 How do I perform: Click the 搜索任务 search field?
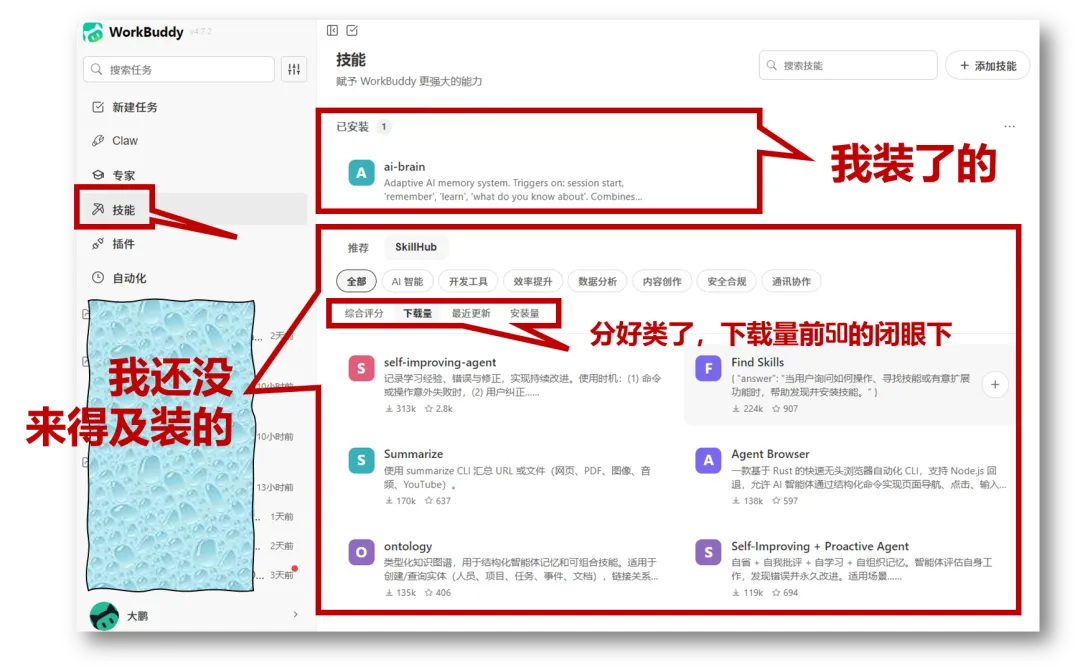point(179,70)
